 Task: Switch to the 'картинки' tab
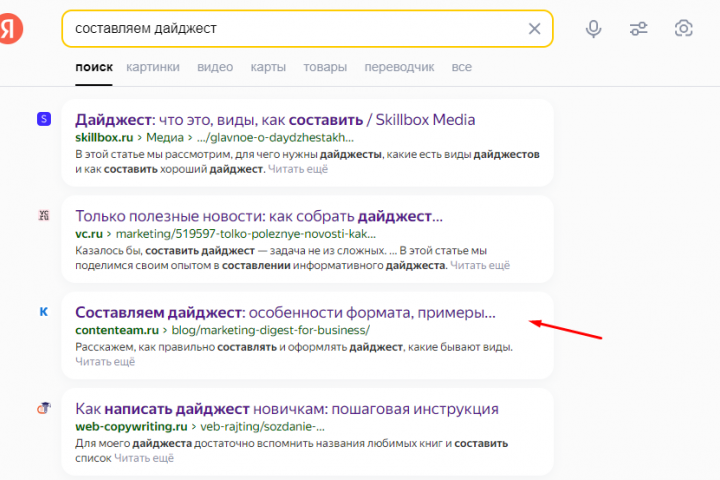pos(153,67)
